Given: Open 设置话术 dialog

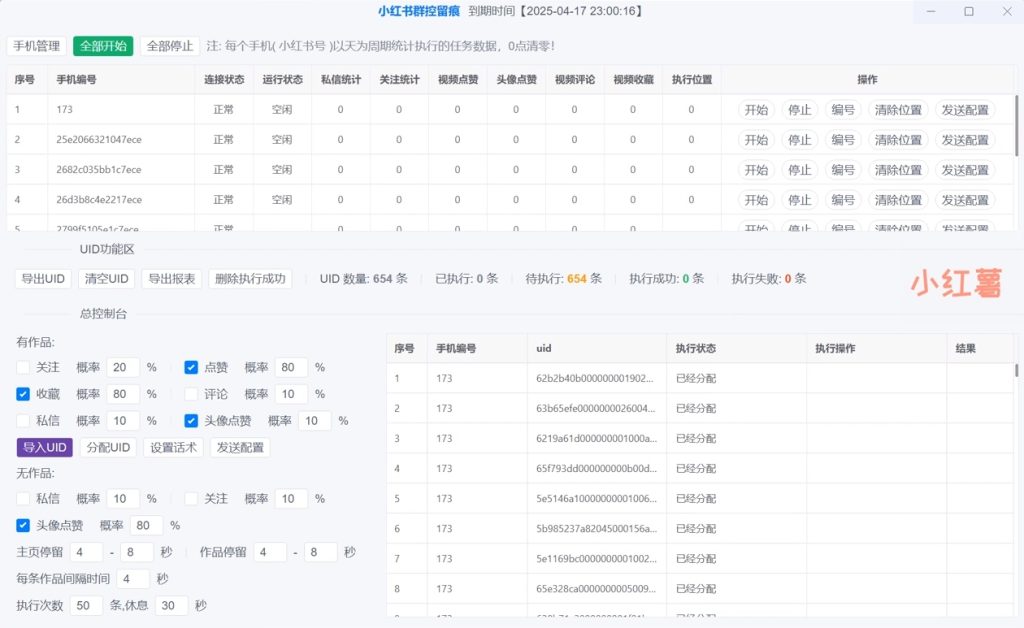Looking at the screenshot, I should click(x=170, y=447).
